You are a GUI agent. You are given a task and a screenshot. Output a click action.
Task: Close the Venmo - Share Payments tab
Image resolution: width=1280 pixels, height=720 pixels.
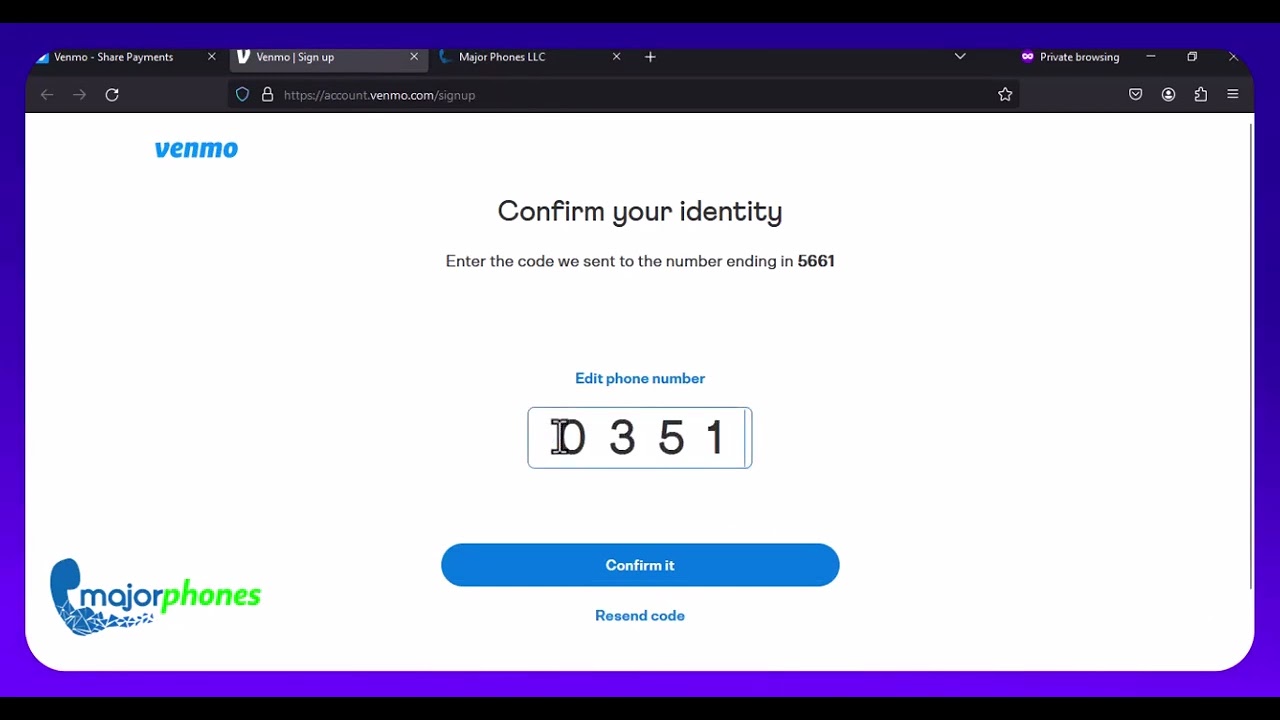coord(211,57)
